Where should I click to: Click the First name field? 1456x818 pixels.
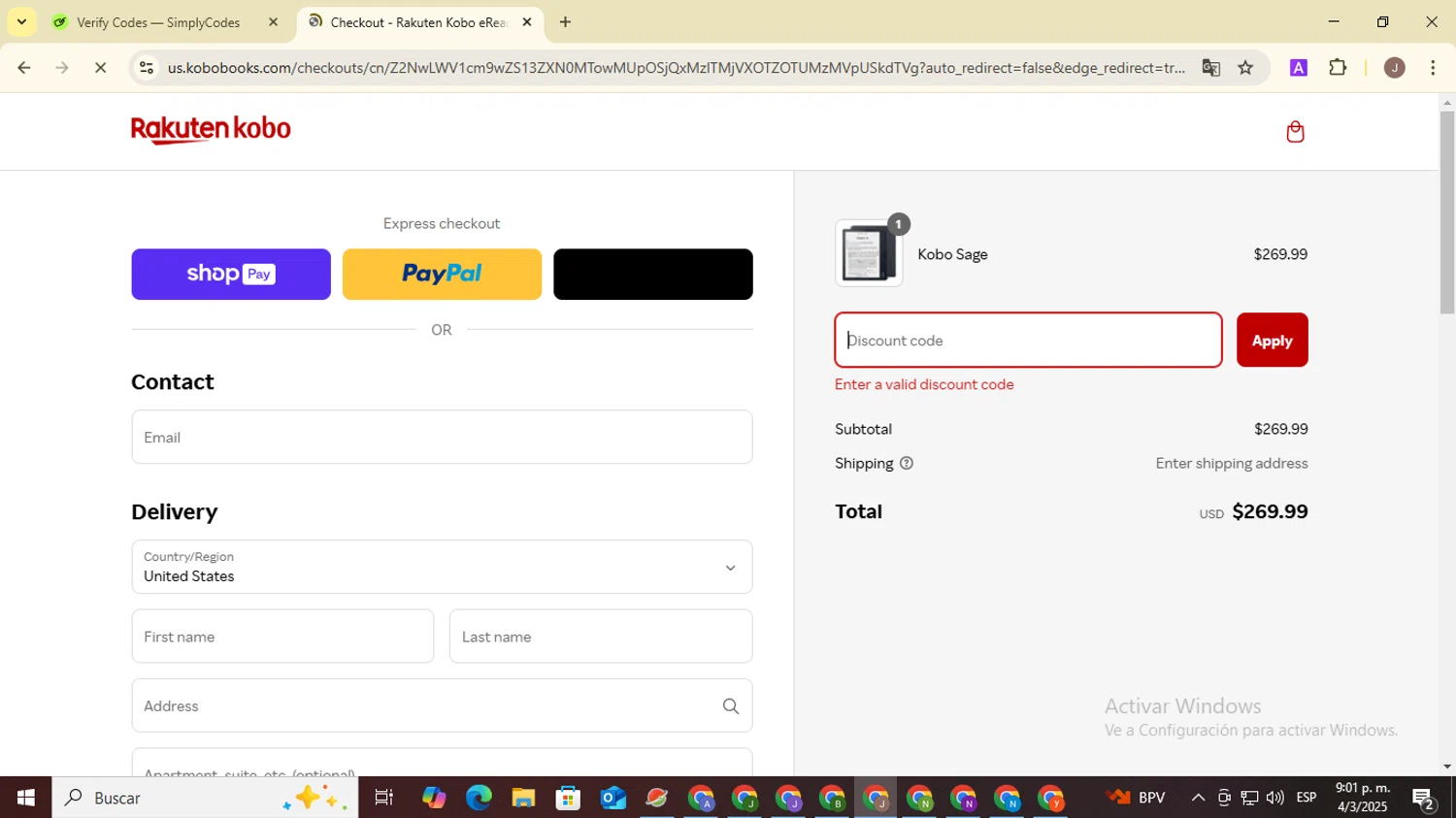pyautogui.click(x=282, y=637)
